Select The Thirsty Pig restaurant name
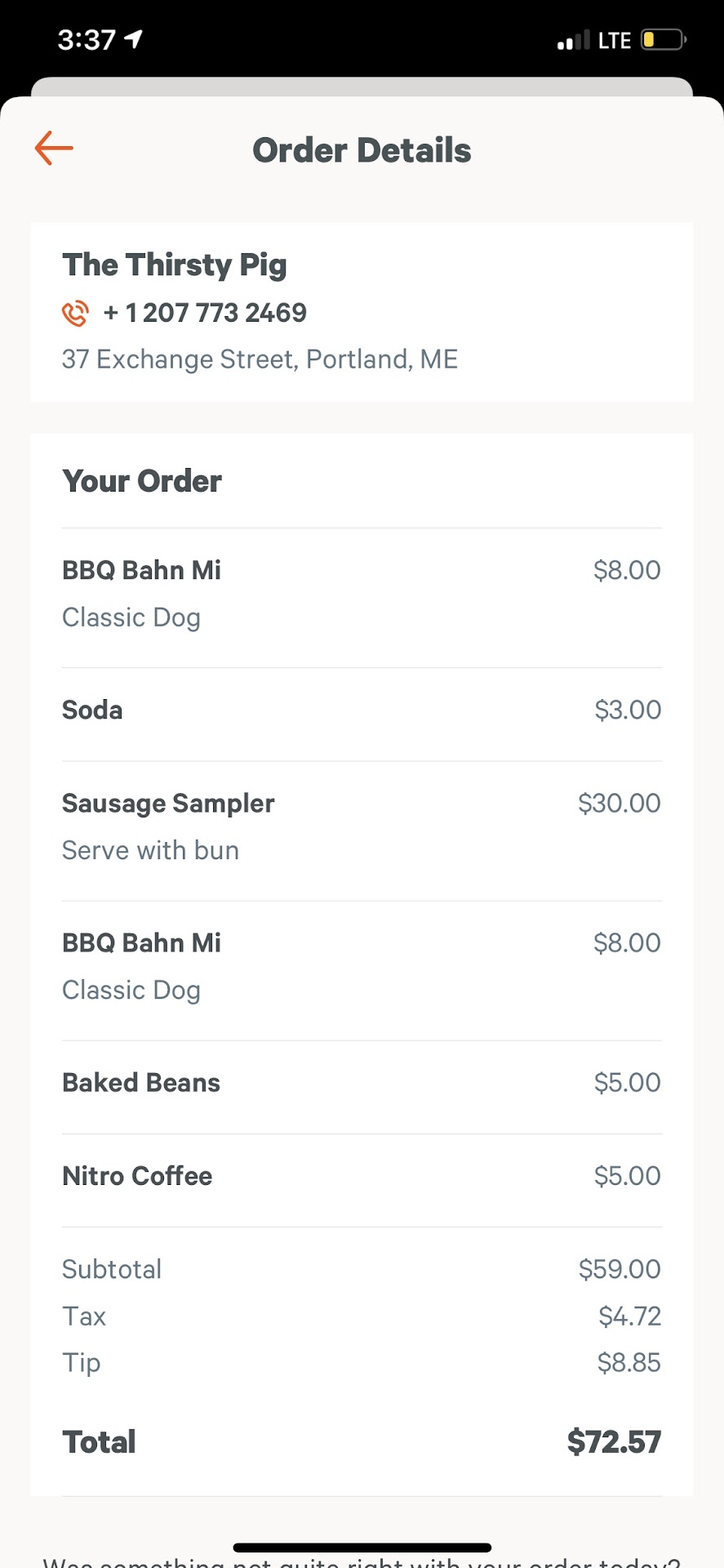724x1568 pixels. tap(175, 265)
